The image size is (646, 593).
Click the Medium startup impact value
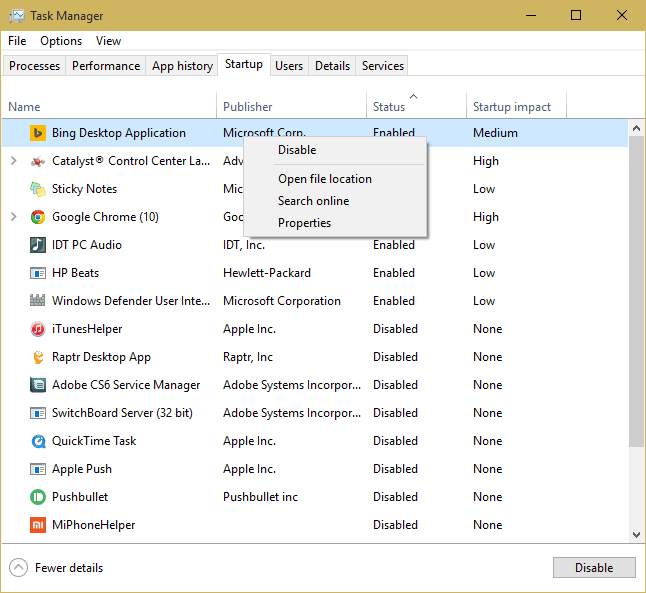point(495,133)
